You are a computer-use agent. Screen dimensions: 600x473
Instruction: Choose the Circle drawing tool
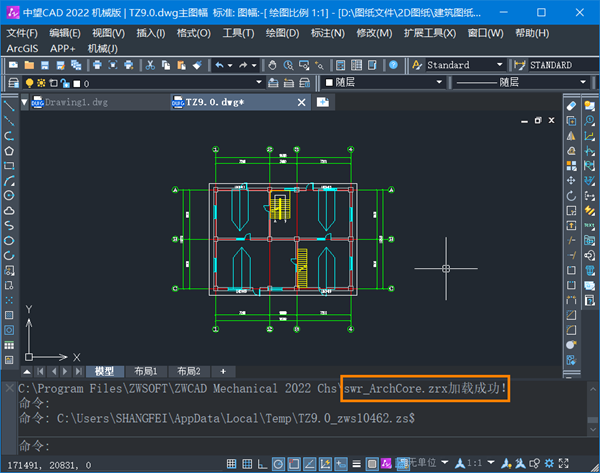coord(9,196)
